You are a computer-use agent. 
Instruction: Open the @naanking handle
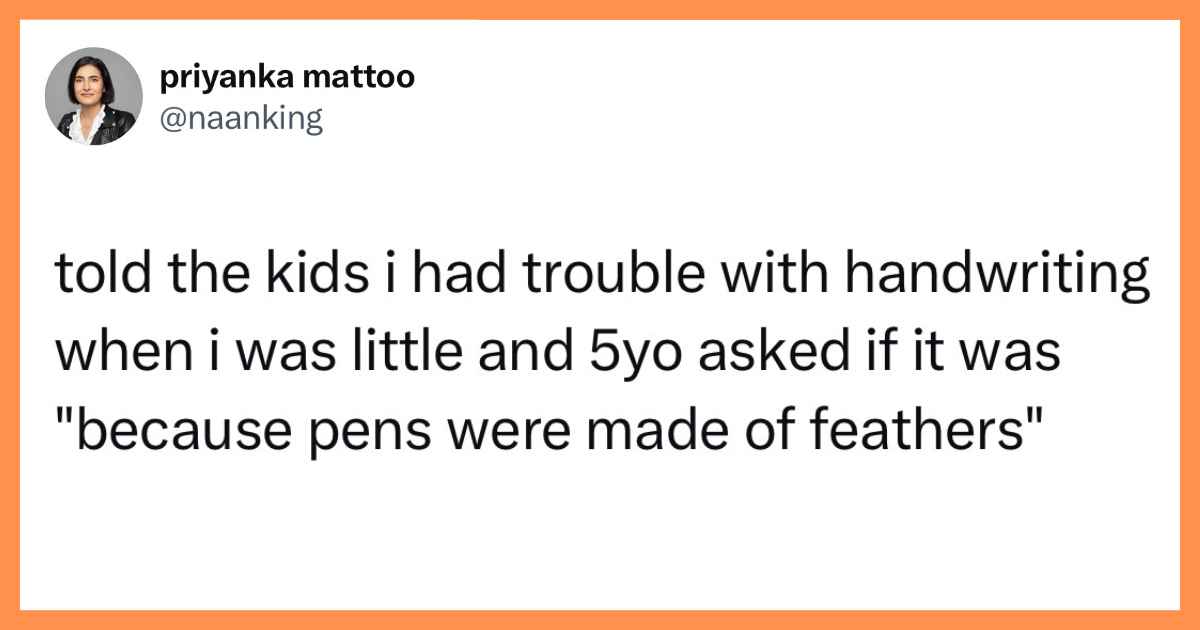[240, 119]
